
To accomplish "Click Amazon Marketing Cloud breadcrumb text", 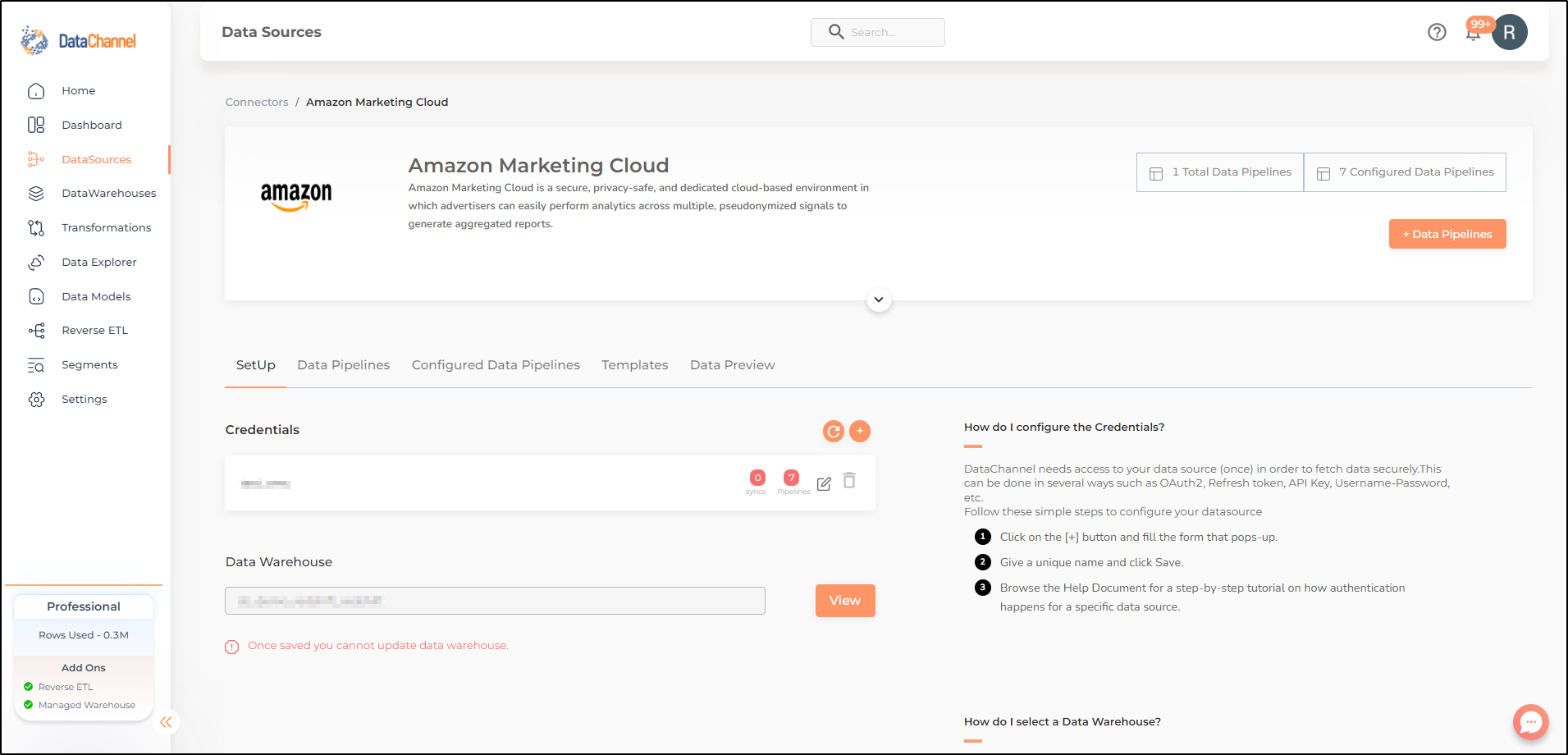I will tap(377, 103).
